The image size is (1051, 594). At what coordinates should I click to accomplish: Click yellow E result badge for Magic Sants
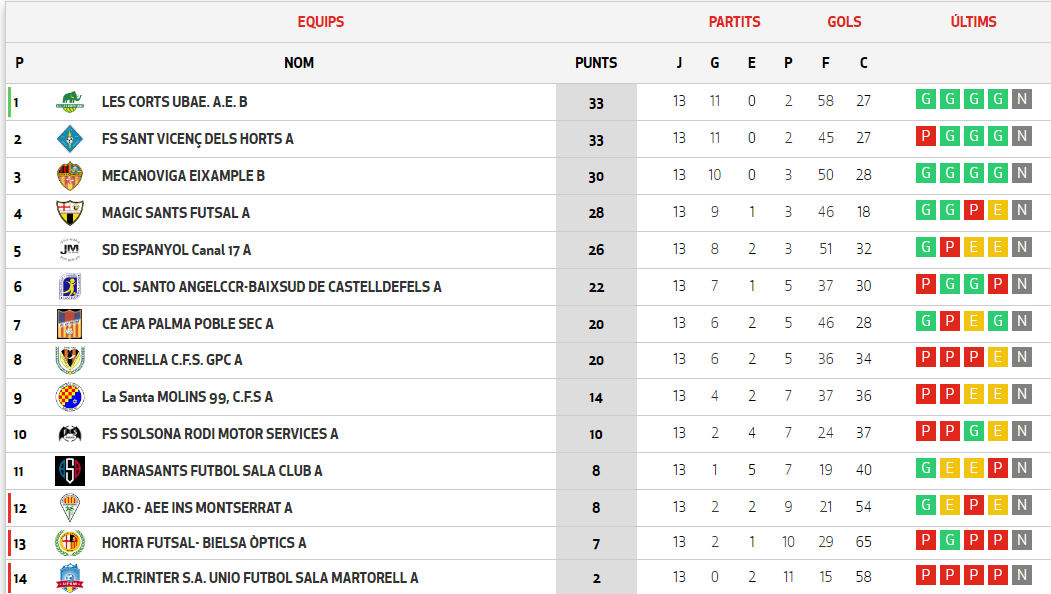click(997, 210)
